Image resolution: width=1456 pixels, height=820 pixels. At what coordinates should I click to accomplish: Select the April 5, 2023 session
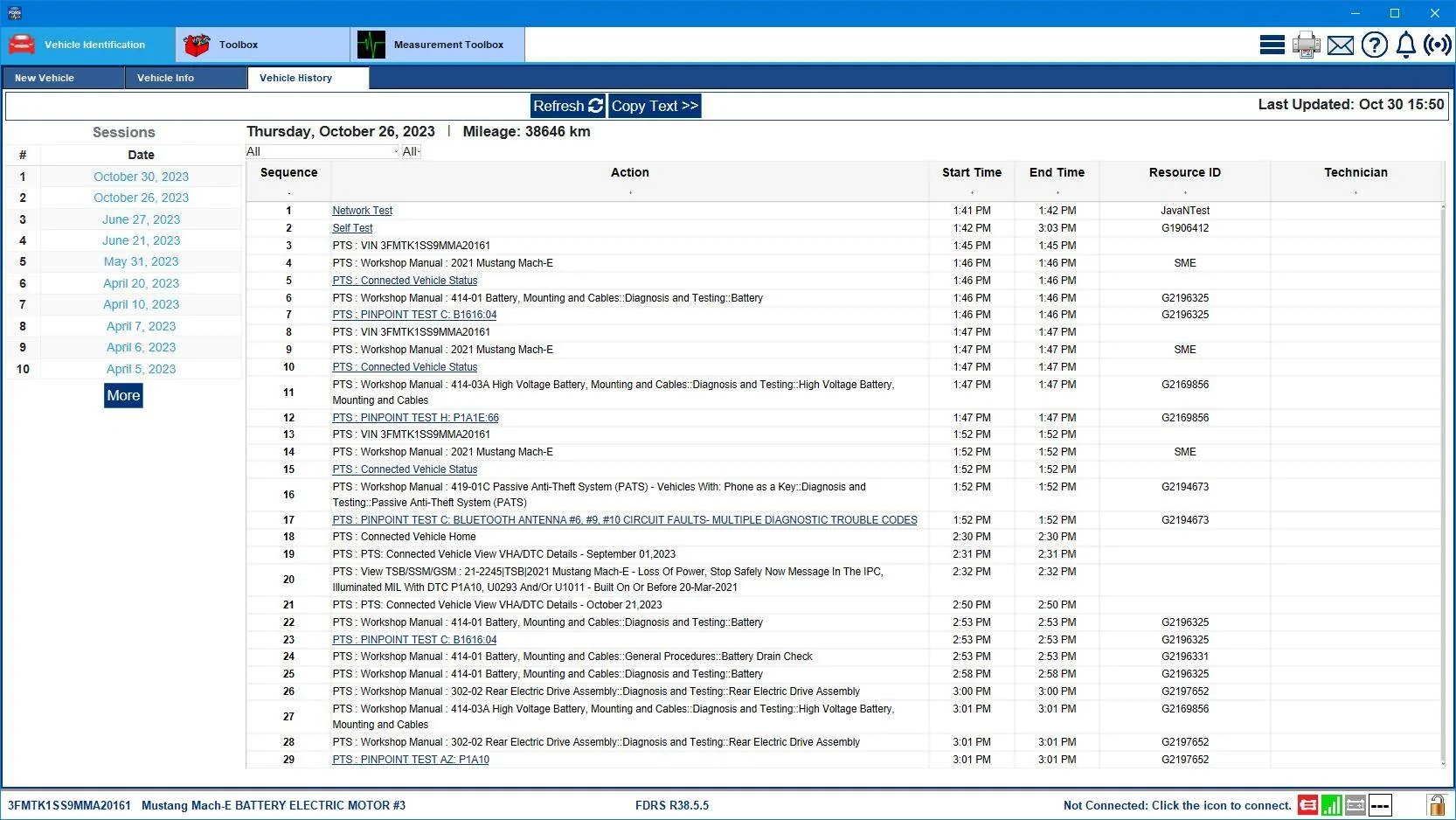click(x=141, y=369)
